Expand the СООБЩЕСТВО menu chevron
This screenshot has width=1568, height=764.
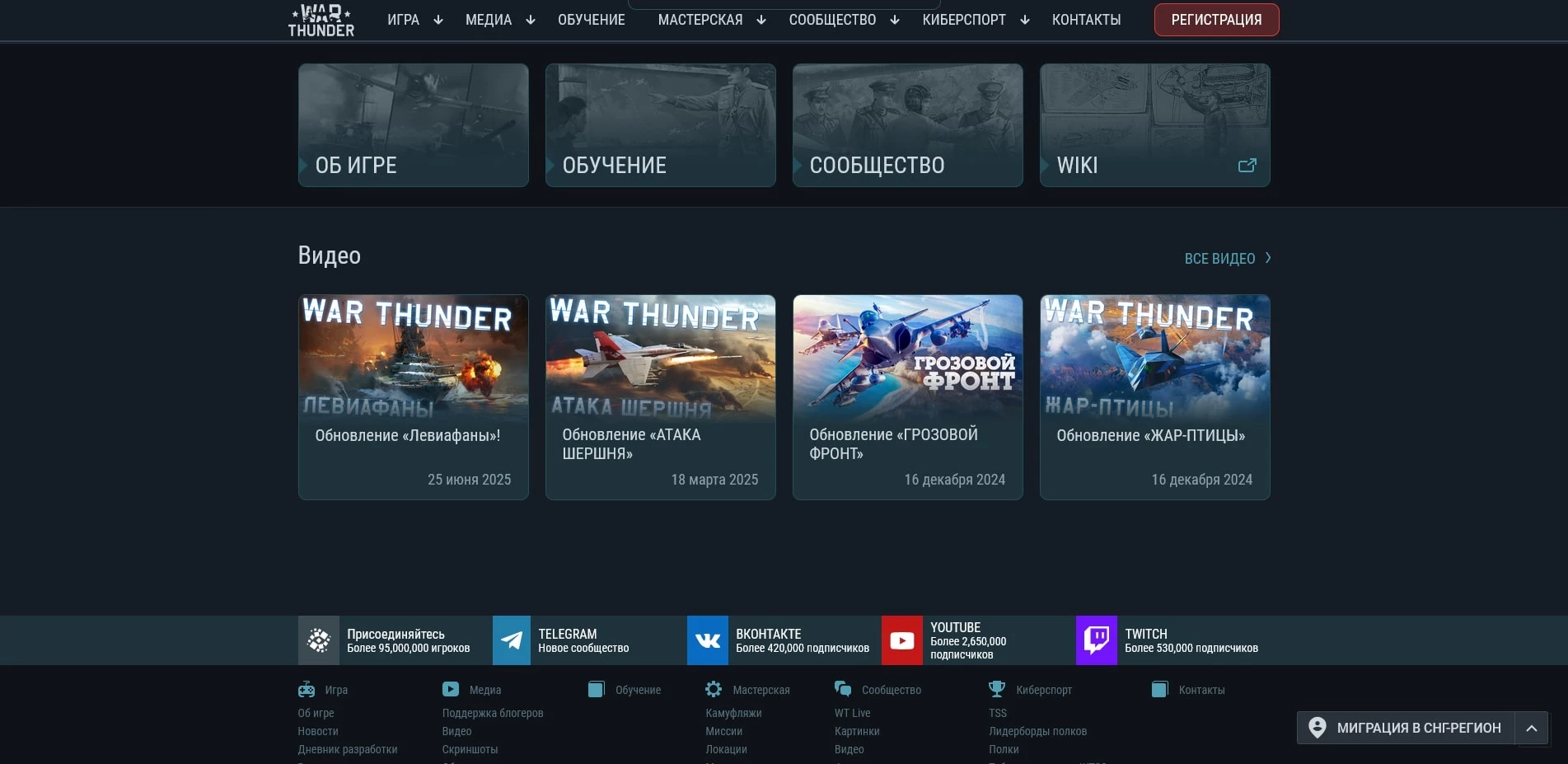(894, 19)
